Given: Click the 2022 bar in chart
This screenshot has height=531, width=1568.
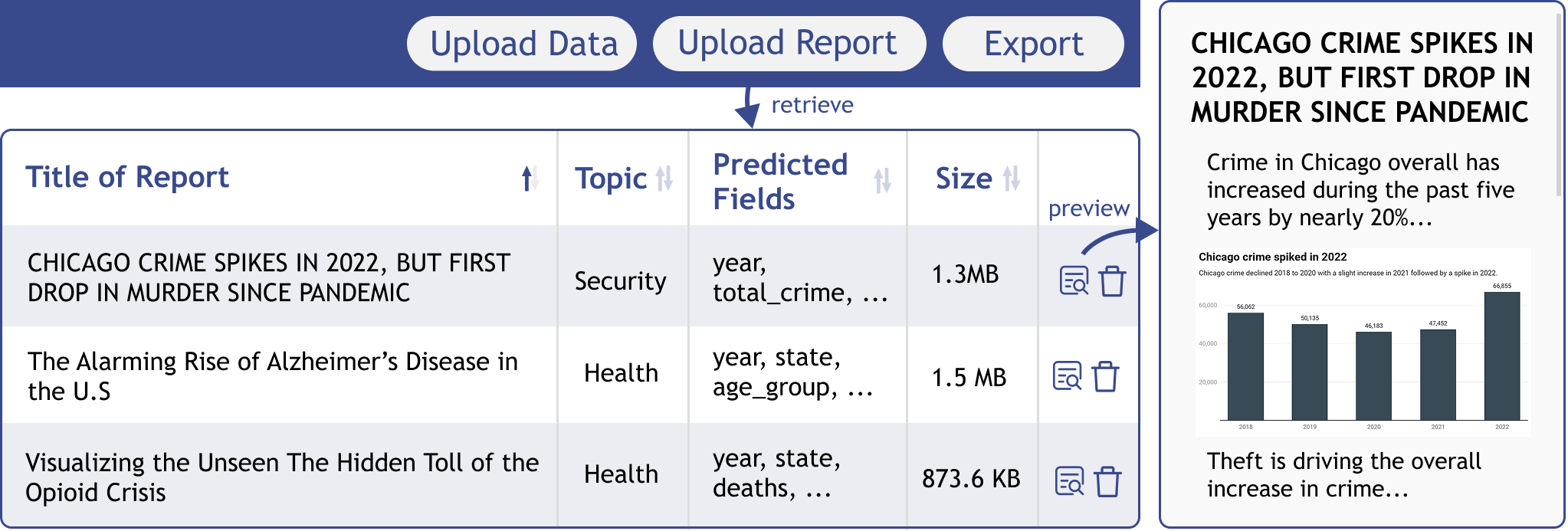Looking at the screenshot, I should tap(1501, 356).
